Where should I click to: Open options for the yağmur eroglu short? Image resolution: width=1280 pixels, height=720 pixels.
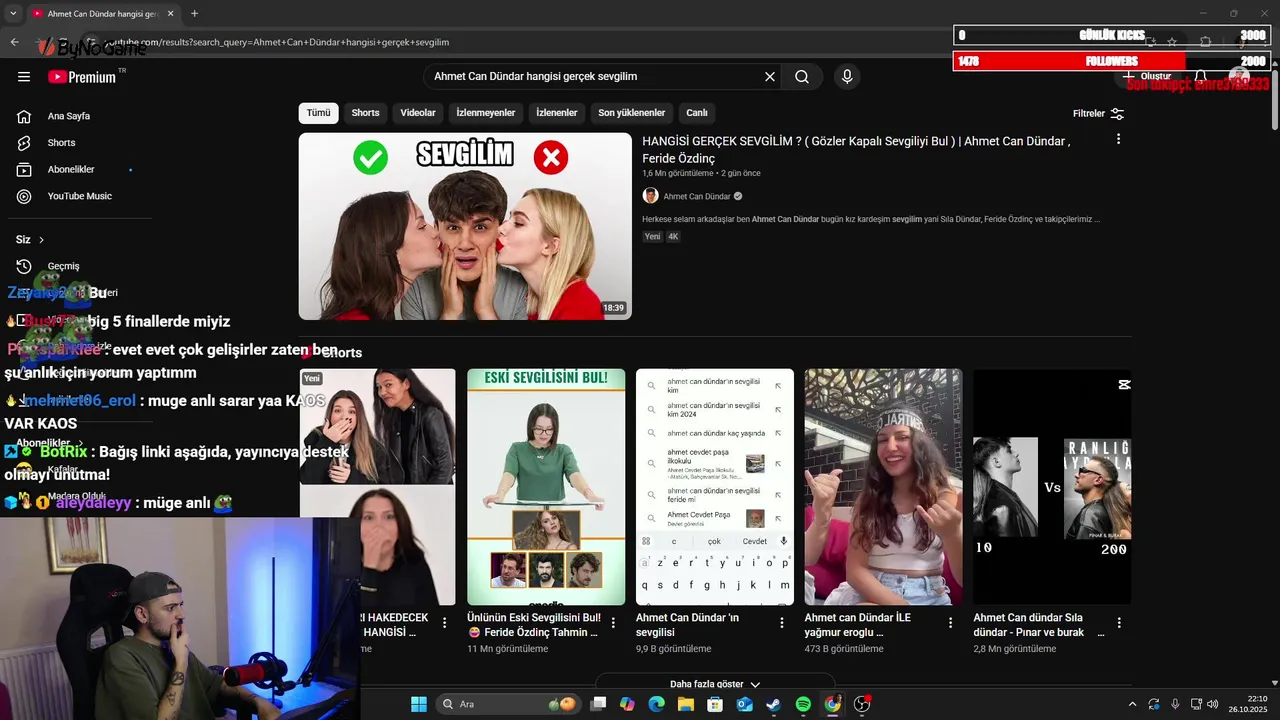pyautogui.click(x=951, y=622)
